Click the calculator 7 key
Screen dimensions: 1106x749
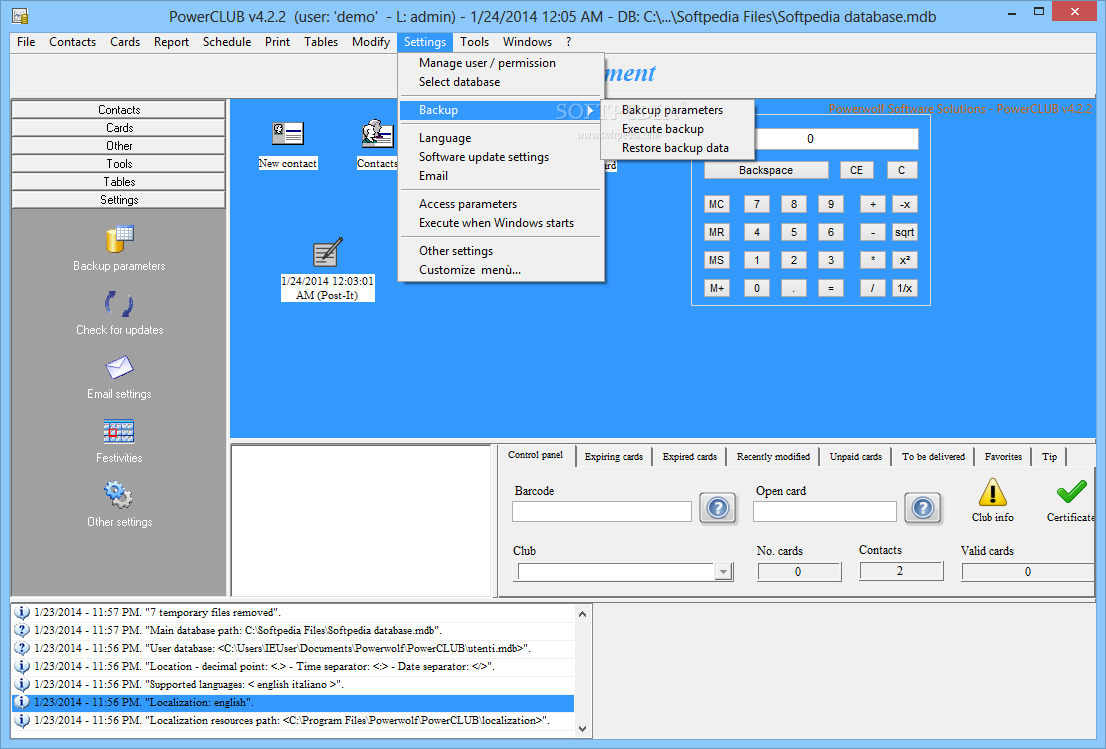pos(757,205)
